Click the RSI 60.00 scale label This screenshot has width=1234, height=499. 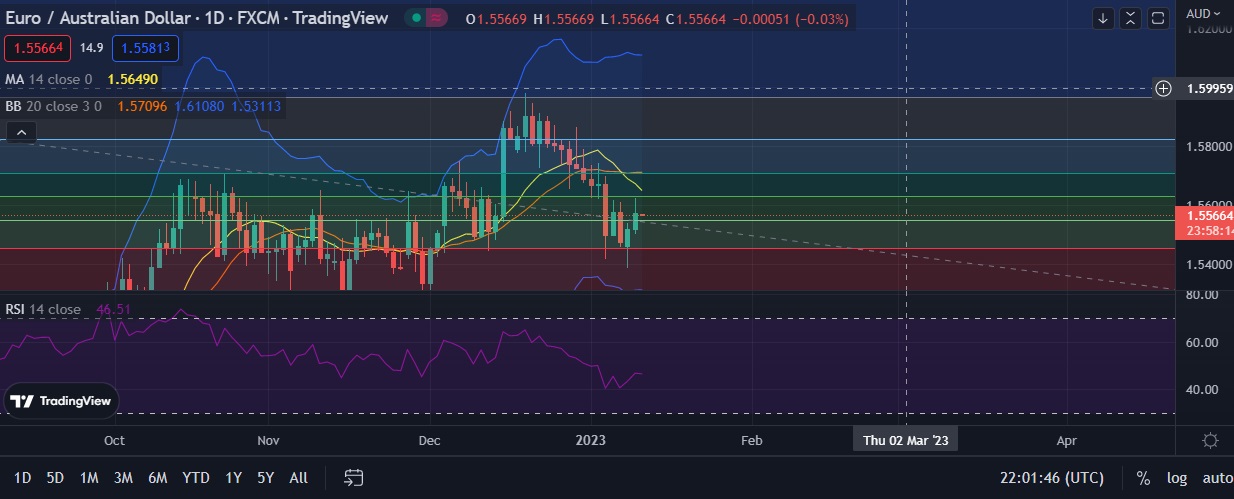[1200, 342]
